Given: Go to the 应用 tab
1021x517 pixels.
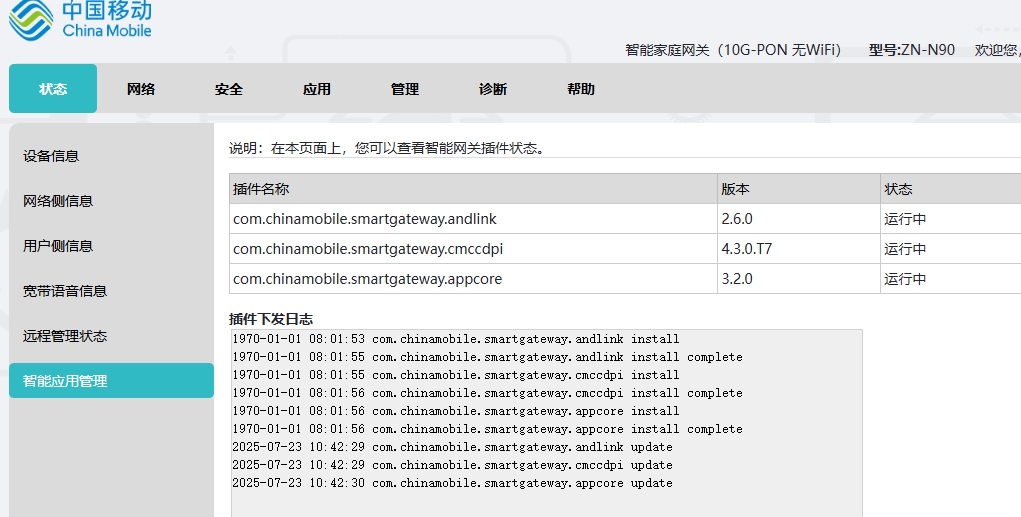Looking at the screenshot, I should point(317,89).
